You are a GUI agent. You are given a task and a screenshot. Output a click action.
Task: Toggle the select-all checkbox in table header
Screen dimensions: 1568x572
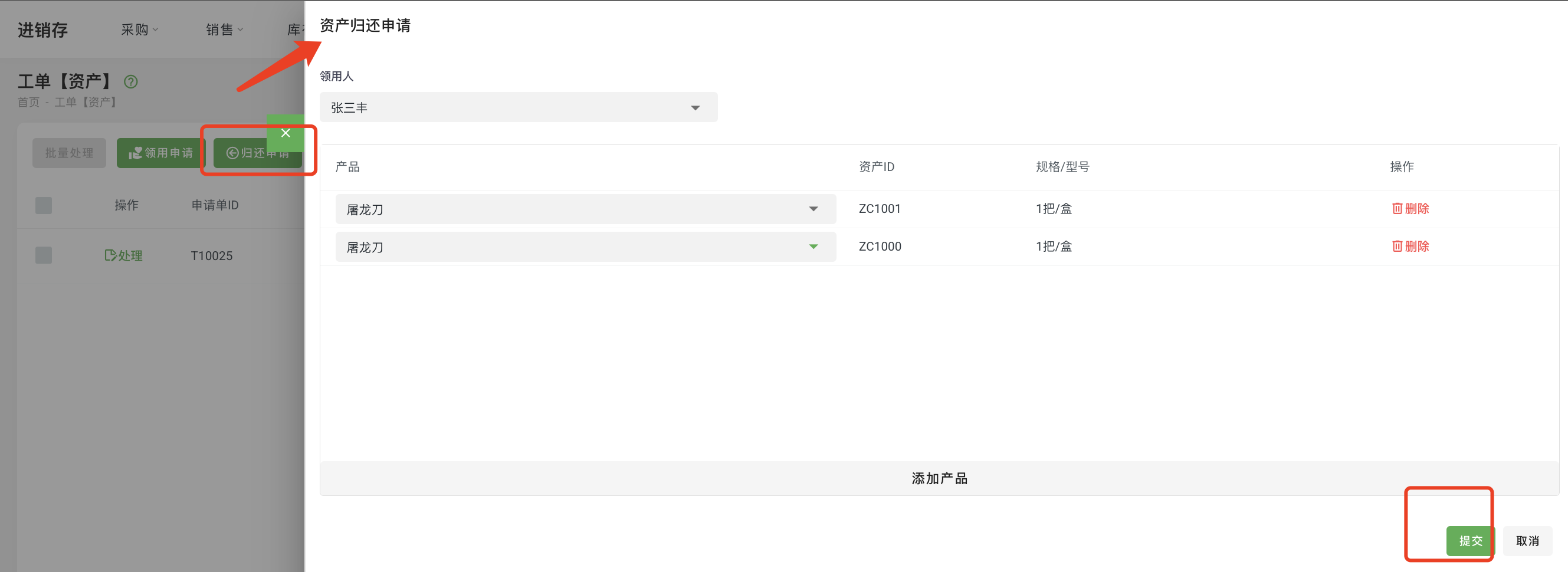(43, 205)
